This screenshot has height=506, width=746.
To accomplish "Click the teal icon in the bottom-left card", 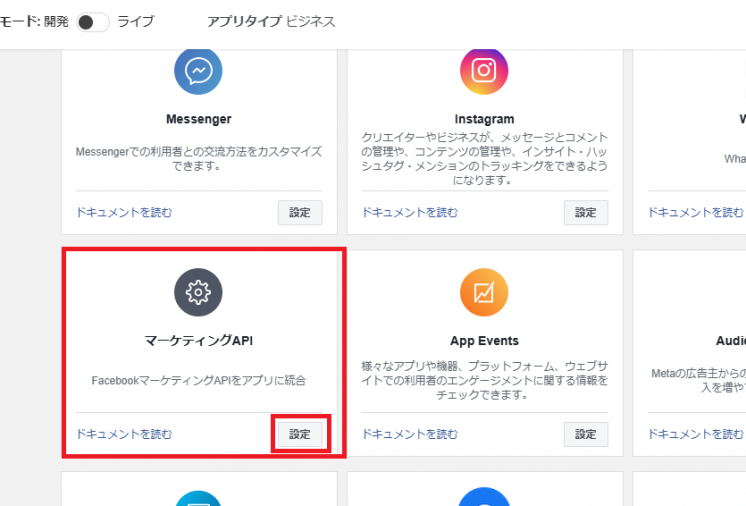I will 198,498.
